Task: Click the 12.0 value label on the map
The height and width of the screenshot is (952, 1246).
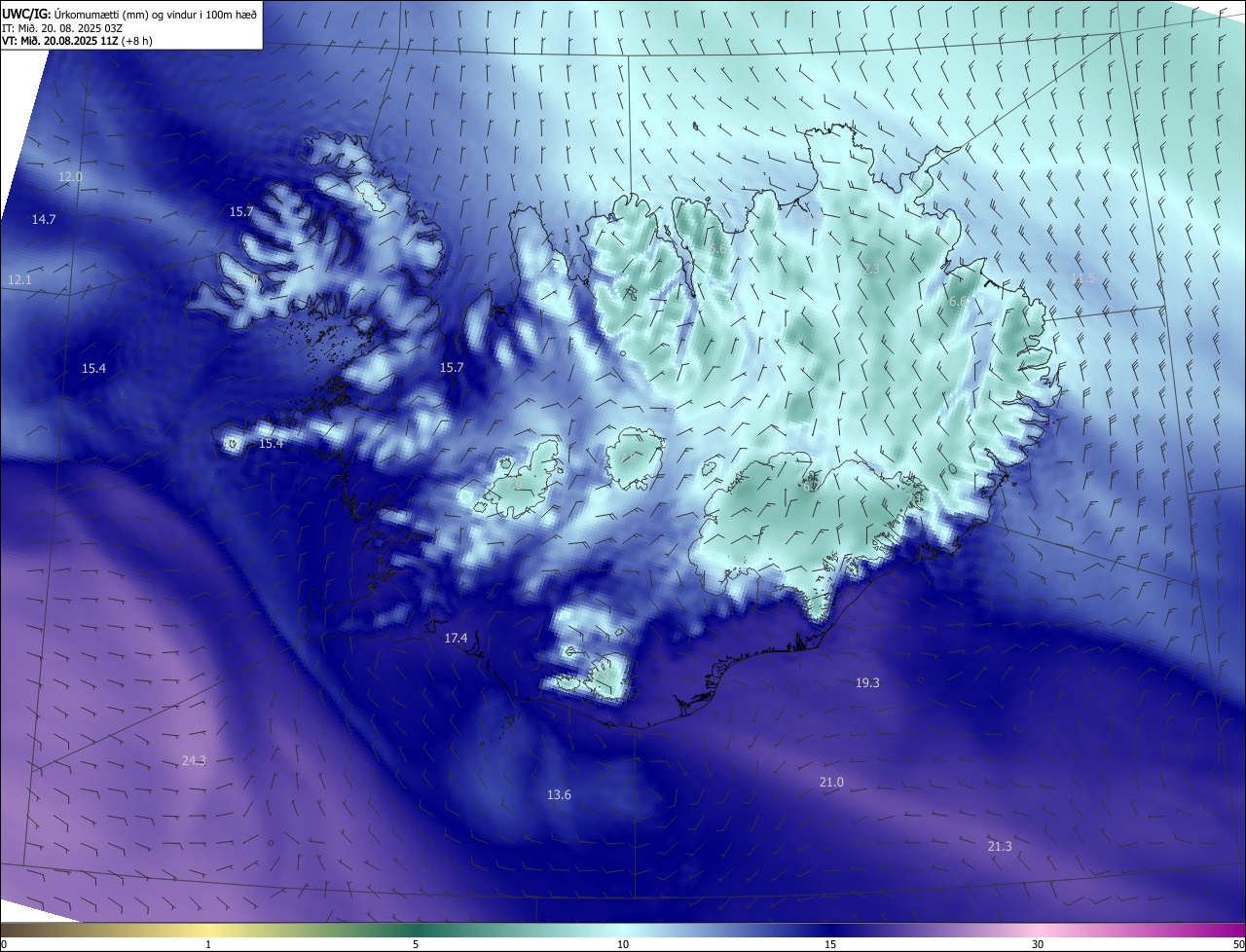Action: [x=70, y=176]
